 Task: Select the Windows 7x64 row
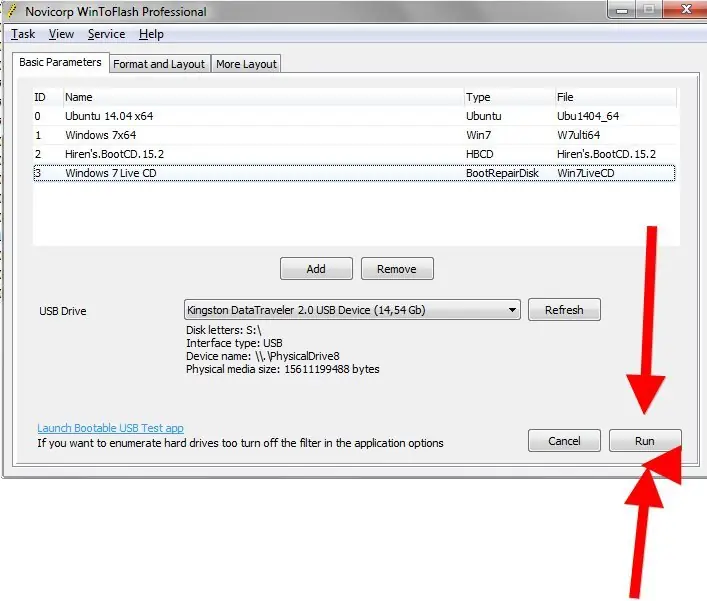[x=354, y=135]
